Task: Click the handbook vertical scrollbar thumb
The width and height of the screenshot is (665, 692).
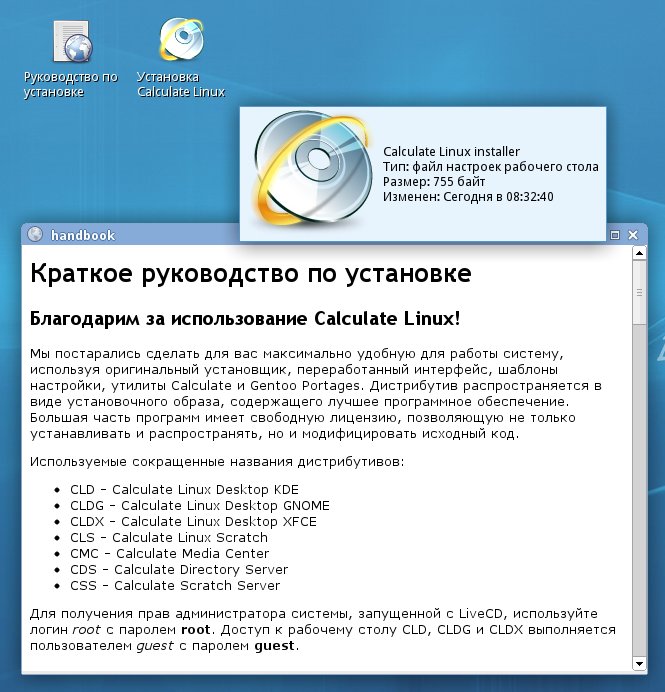Action: pyautogui.click(x=639, y=293)
